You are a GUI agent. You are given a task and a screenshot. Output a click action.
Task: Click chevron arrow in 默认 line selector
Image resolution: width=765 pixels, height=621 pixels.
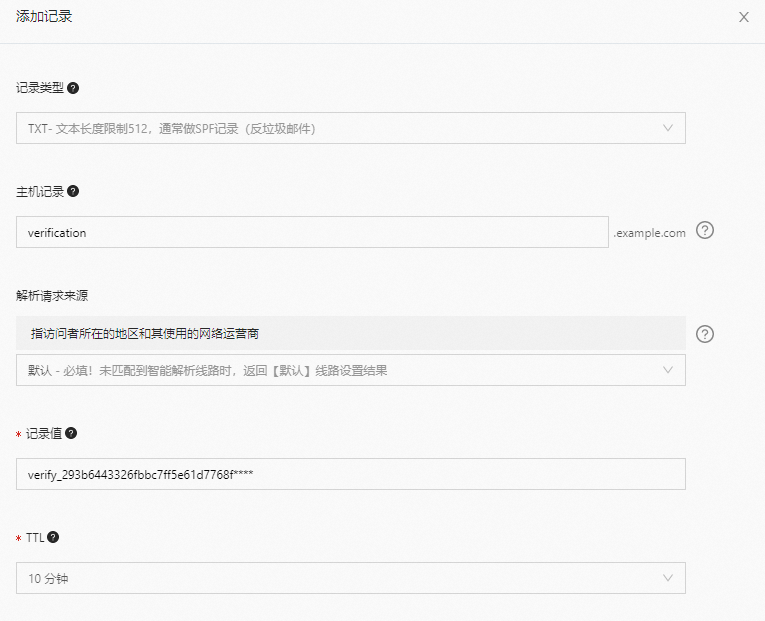point(668,370)
